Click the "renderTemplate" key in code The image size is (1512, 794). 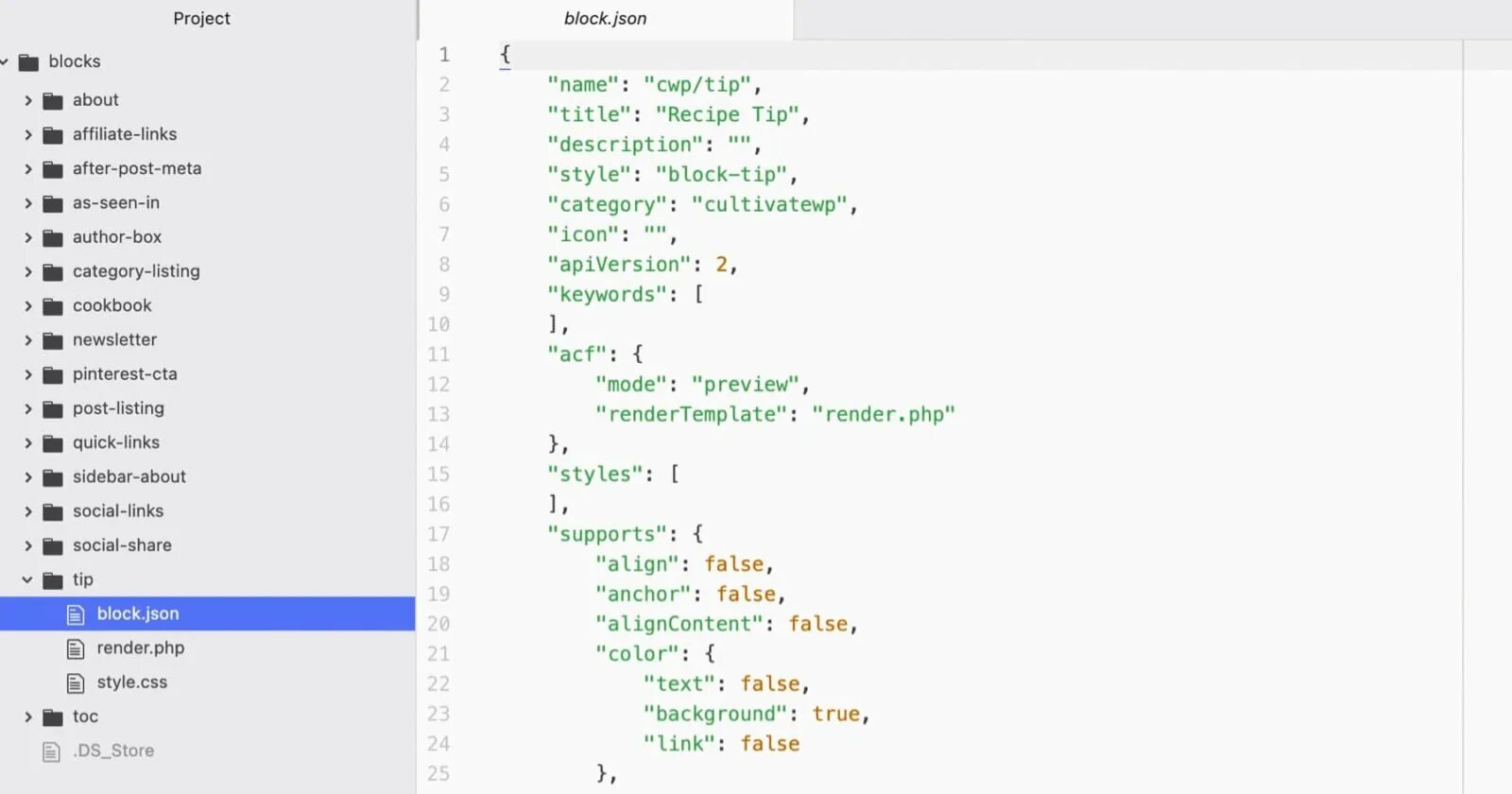692,415
